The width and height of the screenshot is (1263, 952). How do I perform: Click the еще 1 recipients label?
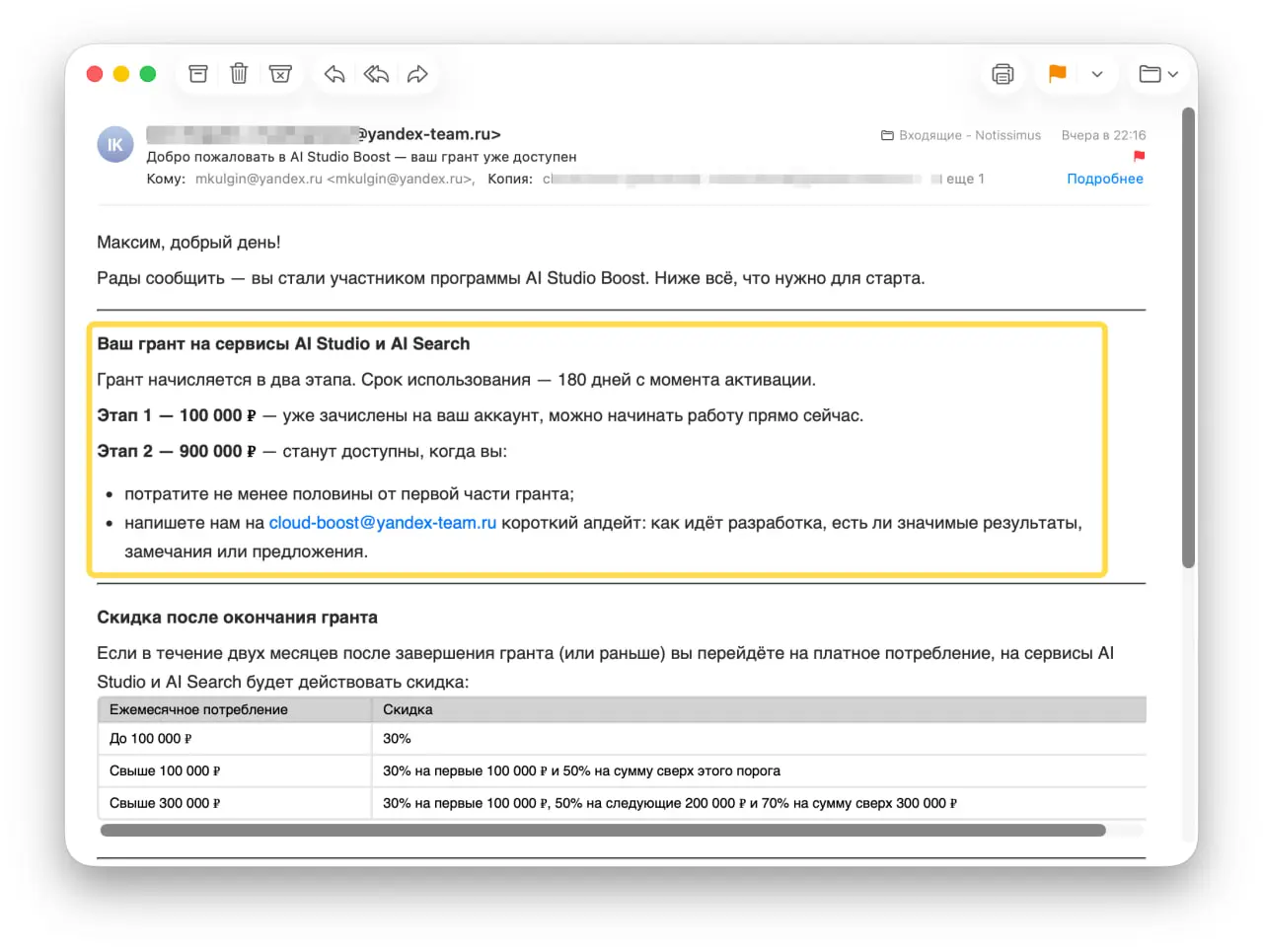[965, 179]
